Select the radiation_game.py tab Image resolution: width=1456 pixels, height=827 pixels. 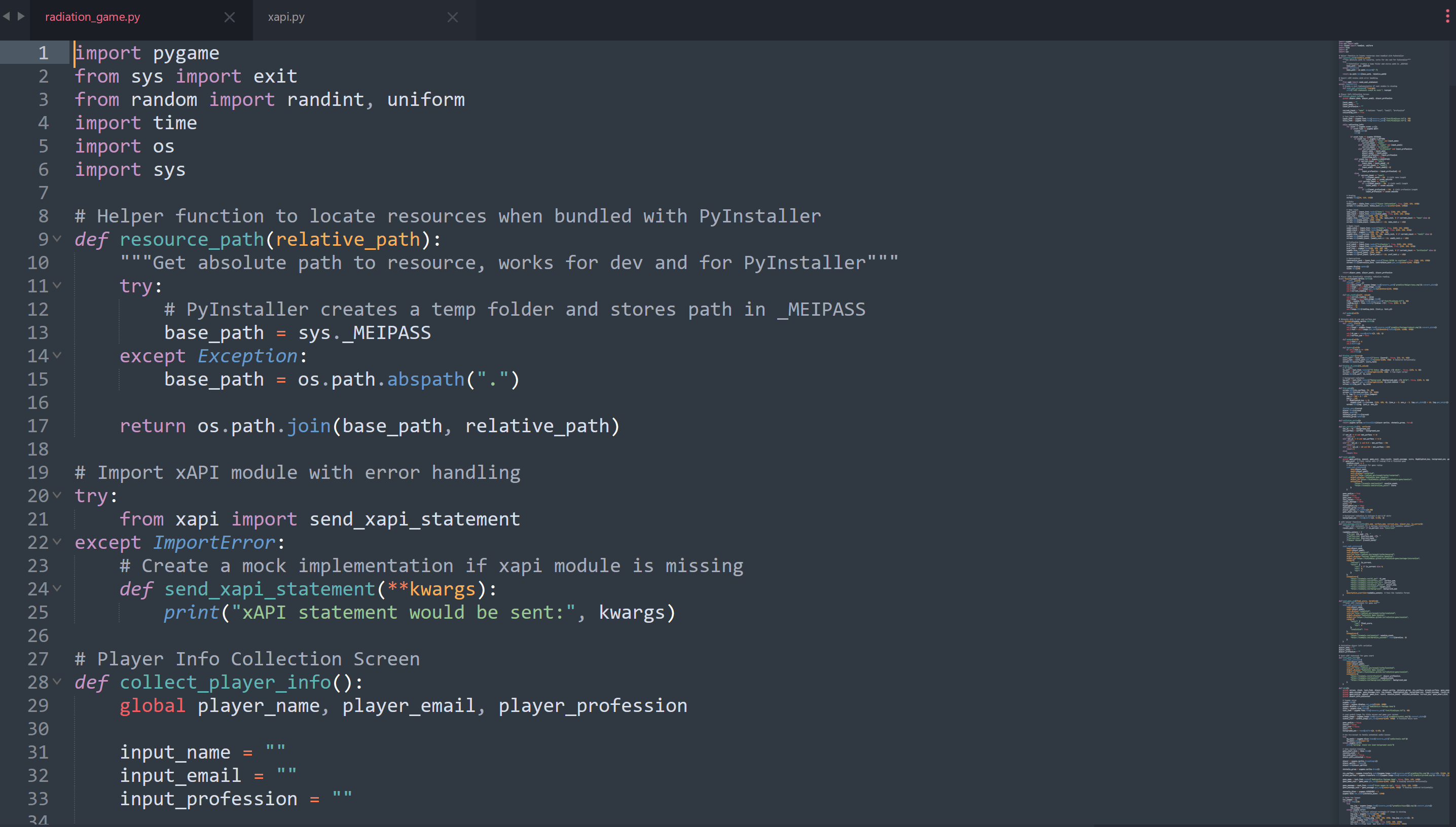coord(93,17)
